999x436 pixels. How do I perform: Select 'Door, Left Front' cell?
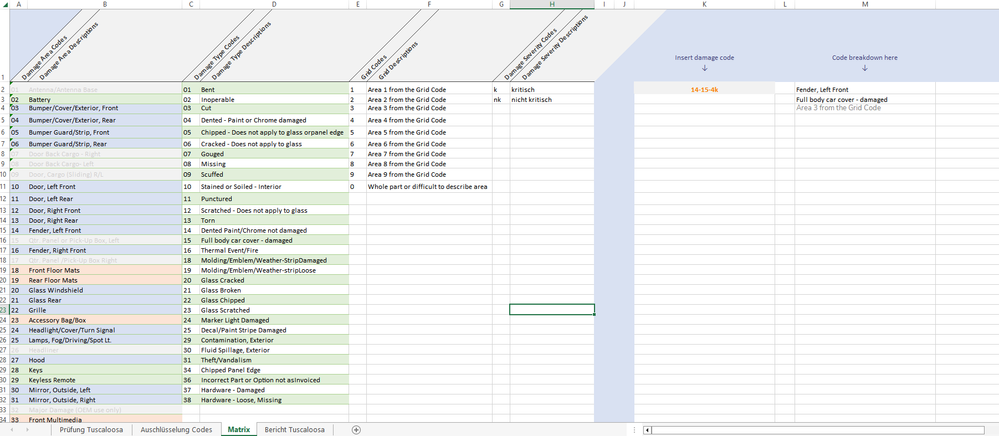pyautogui.click(x=104, y=187)
